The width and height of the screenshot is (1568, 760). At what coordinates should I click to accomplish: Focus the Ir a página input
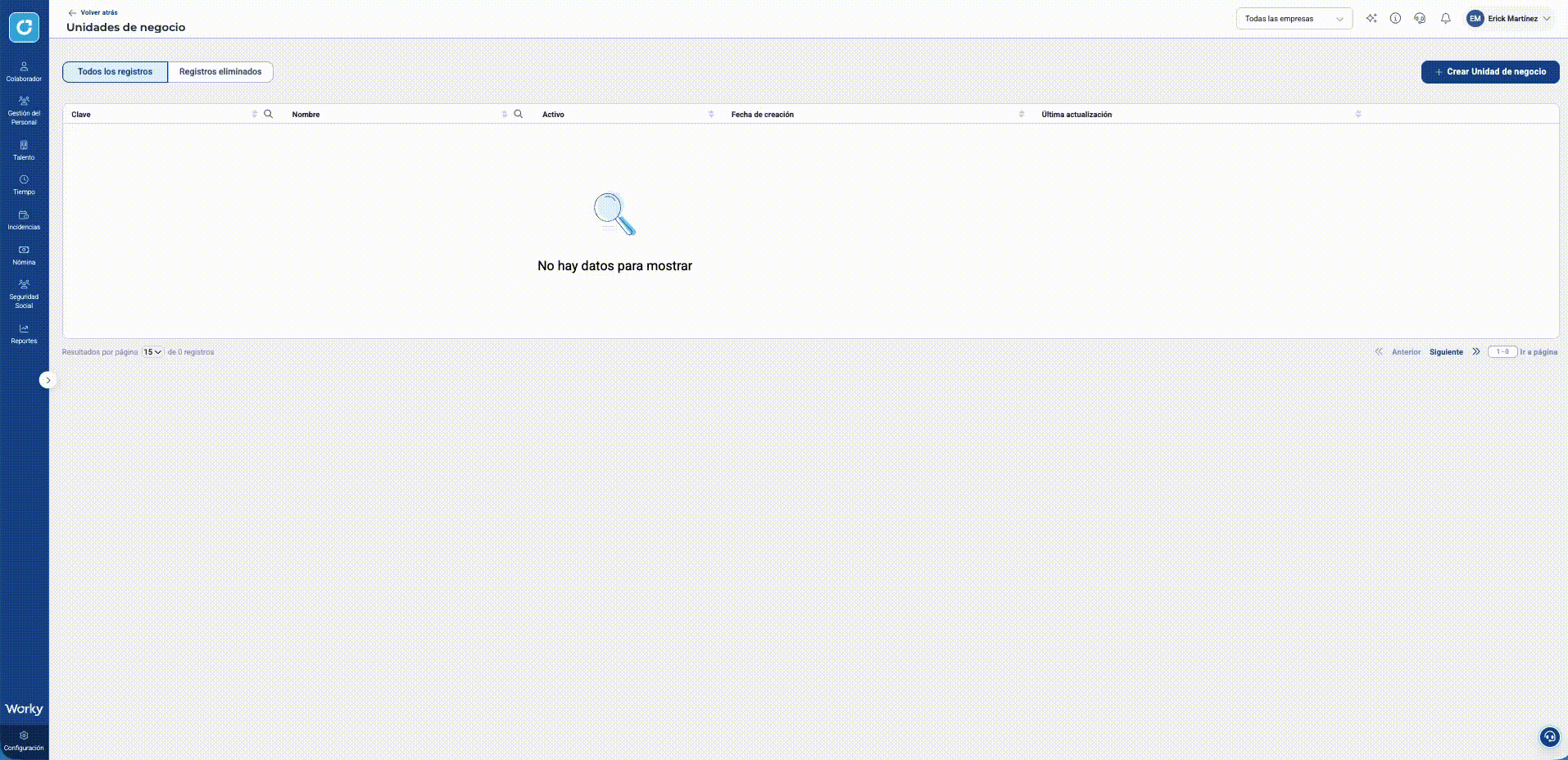pyautogui.click(x=1502, y=352)
